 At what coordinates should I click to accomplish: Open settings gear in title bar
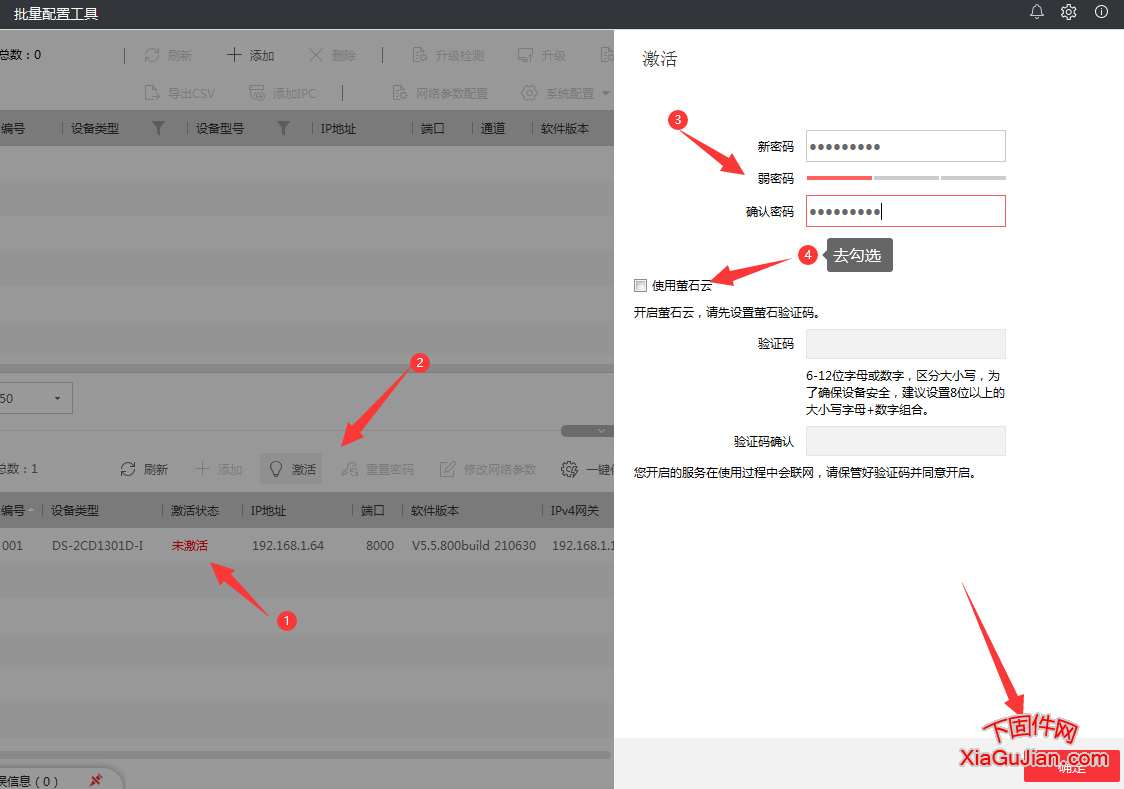click(x=1069, y=11)
